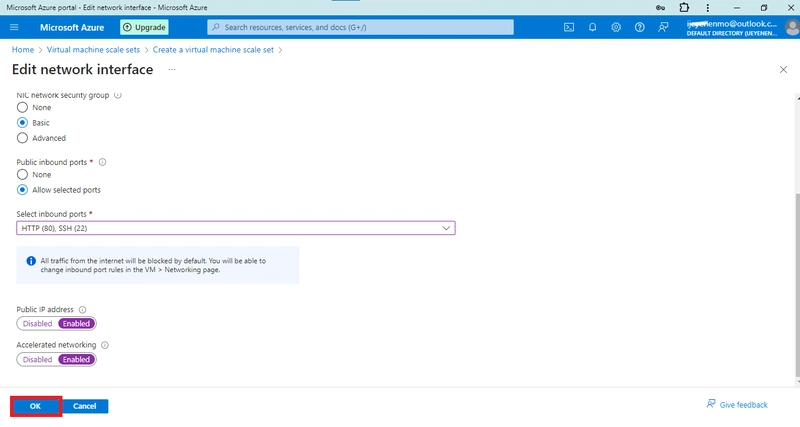This screenshot has width=800, height=427.
Task: Set Accelerated networking to Disabled
Action: point(37,360)
